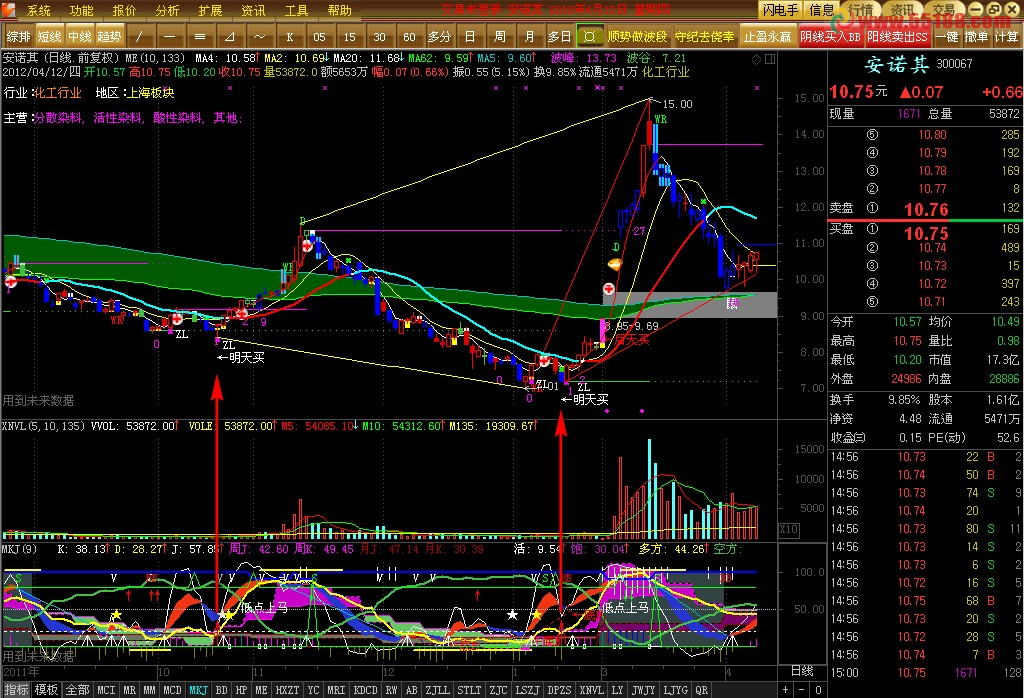Open the 资讯 menu

tap(253, 10)
